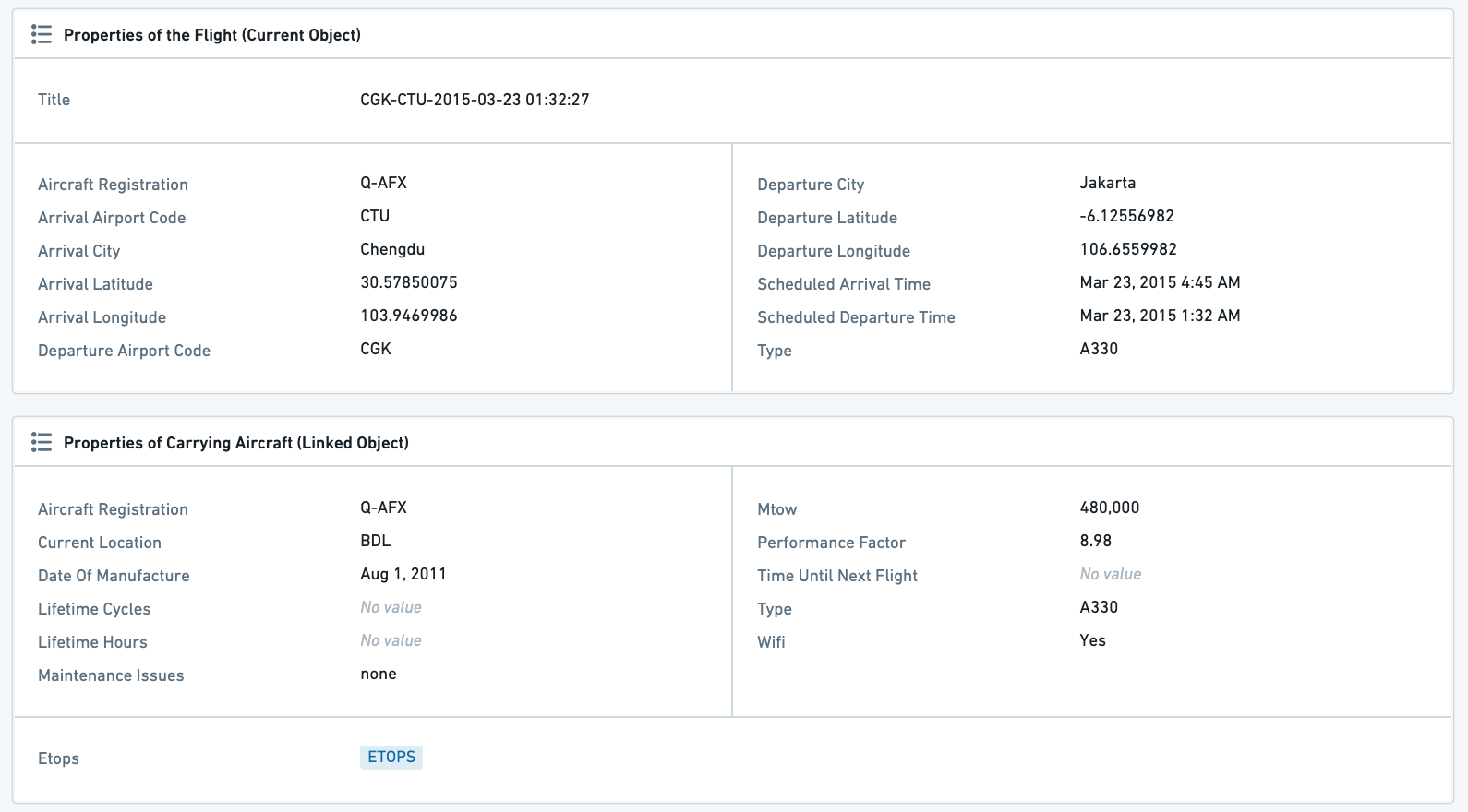Viewport: 1468px width, 812px height.
Task: Click the Arrival Longitude value 103.9469986
Action: [409, 316]
